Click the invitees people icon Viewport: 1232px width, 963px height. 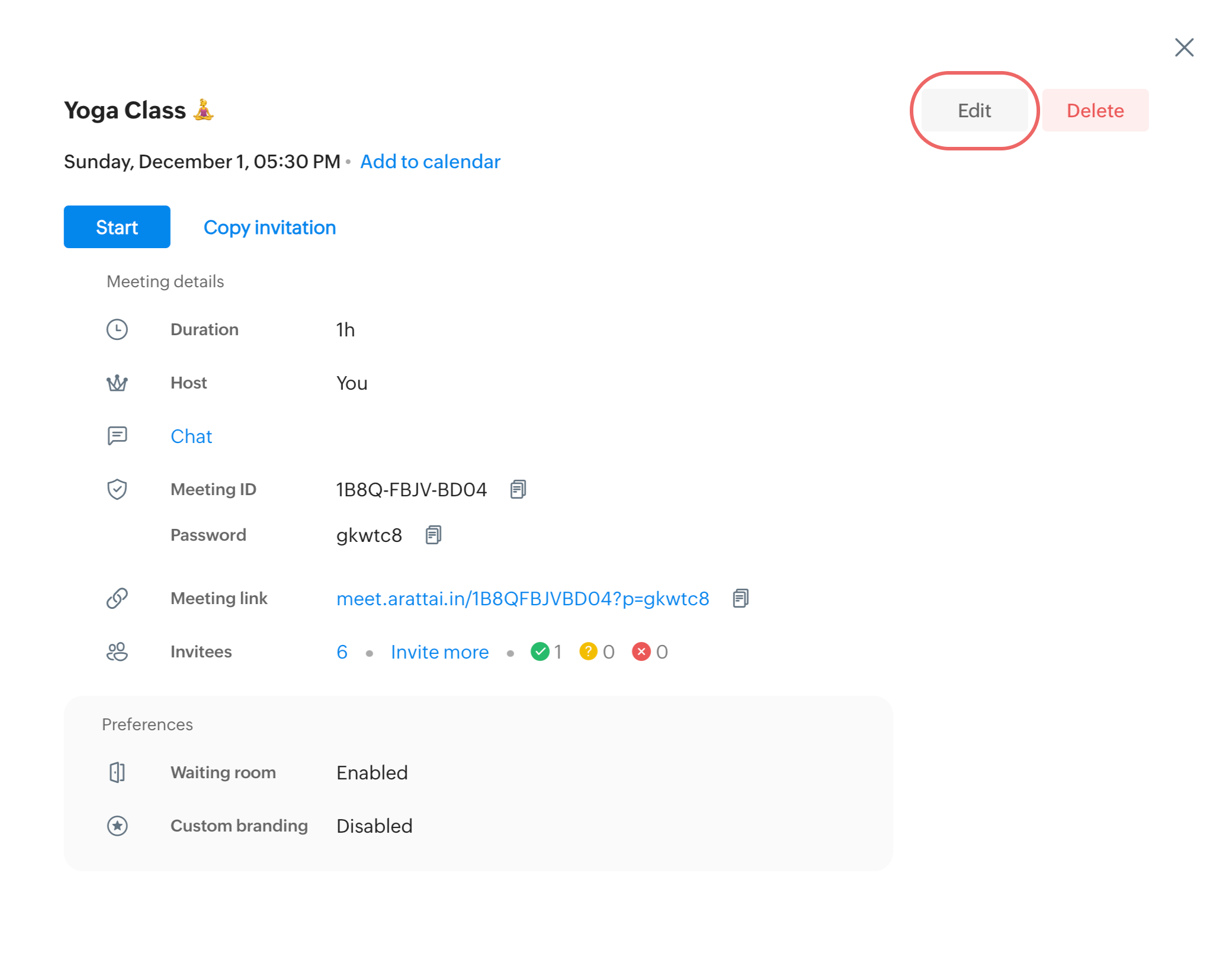tap(117, 651)
